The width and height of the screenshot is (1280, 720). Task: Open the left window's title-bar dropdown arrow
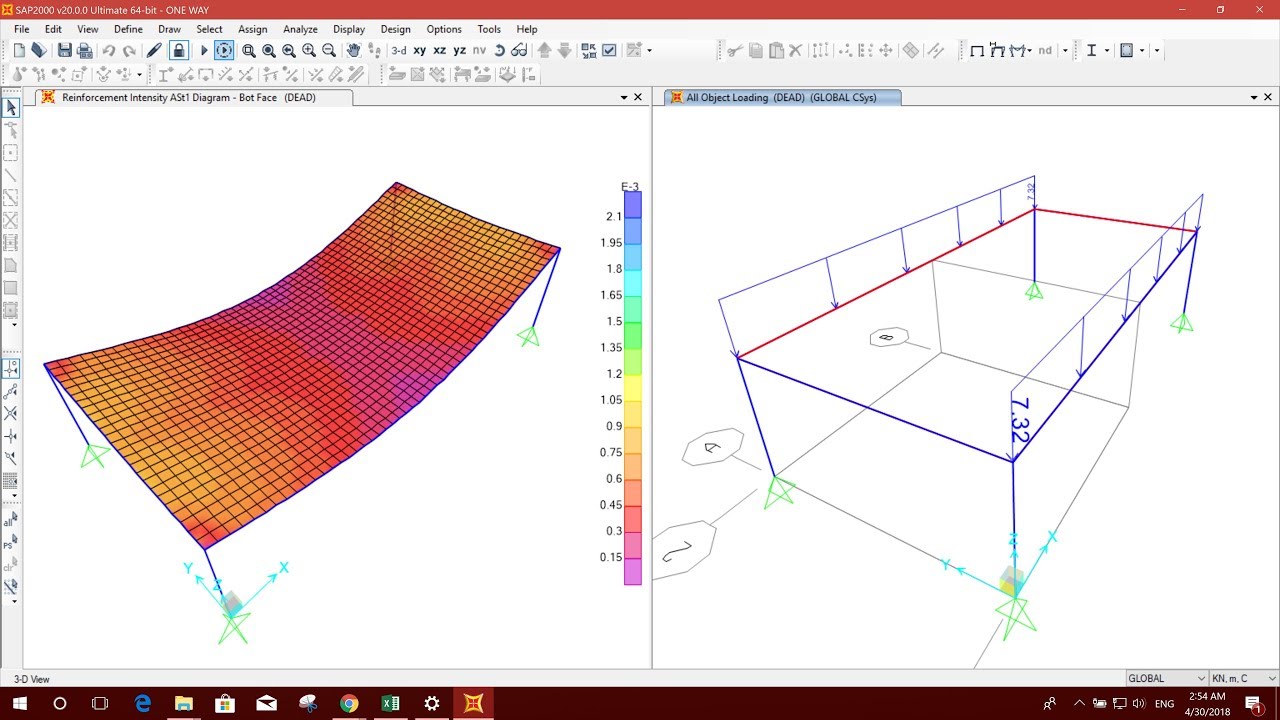pos(624,97)
